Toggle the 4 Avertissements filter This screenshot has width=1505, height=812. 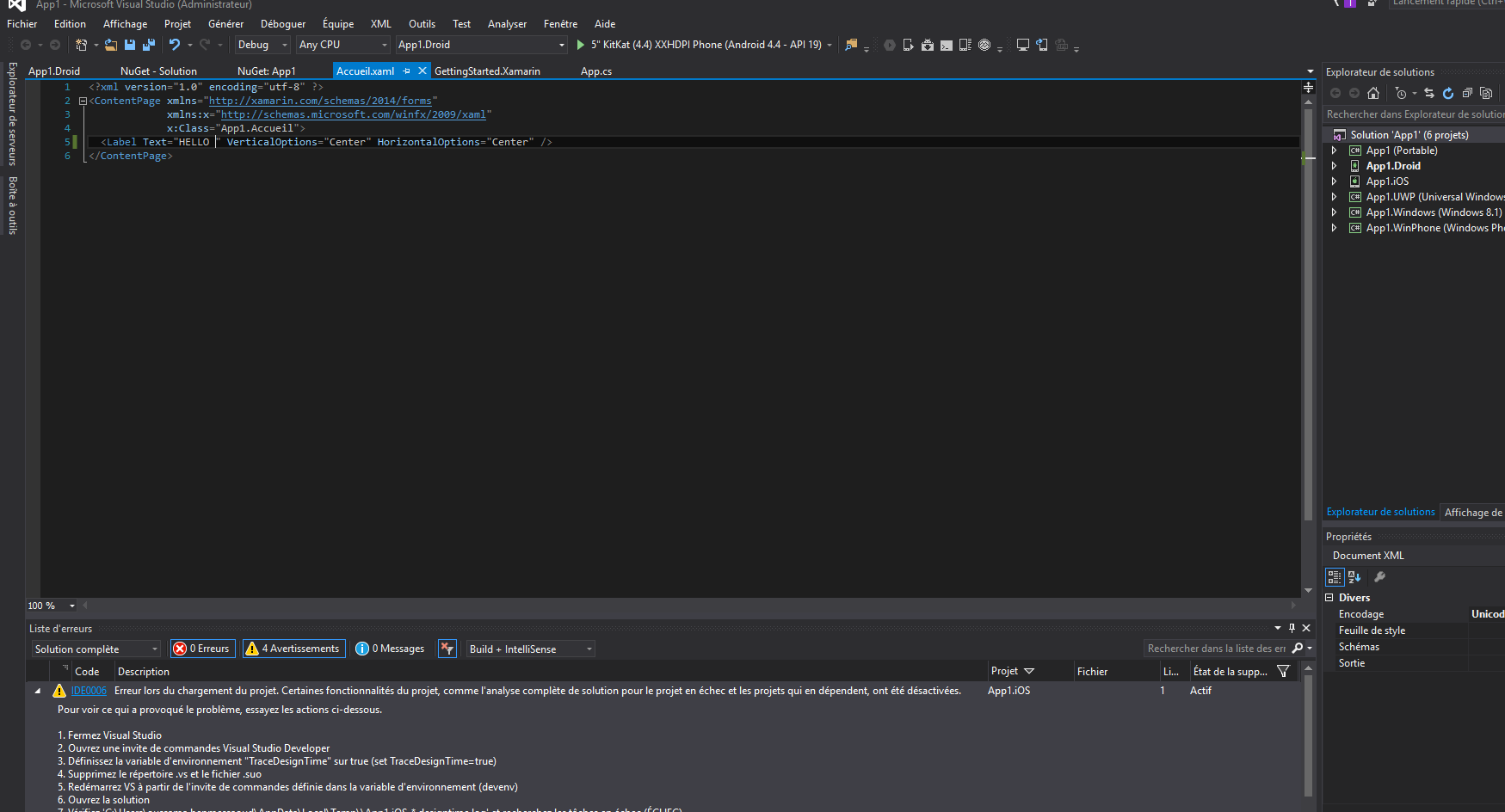[x=294, y=649]
